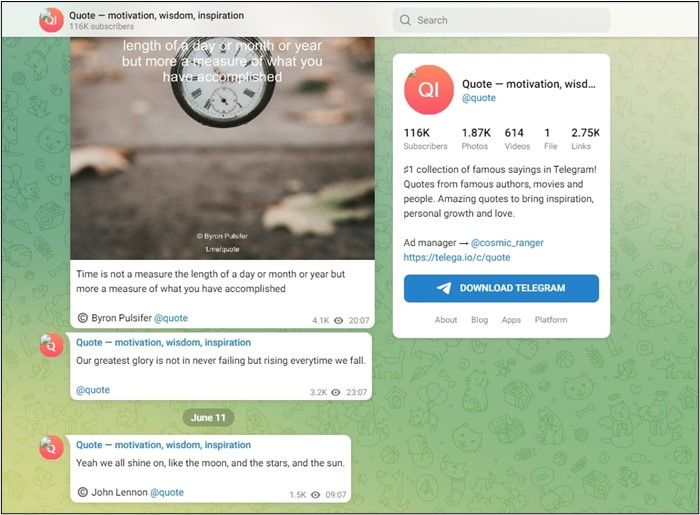Screen dimensions: 700x515
Task: Click the channel avatar in the header
Action: coord(51,20)
